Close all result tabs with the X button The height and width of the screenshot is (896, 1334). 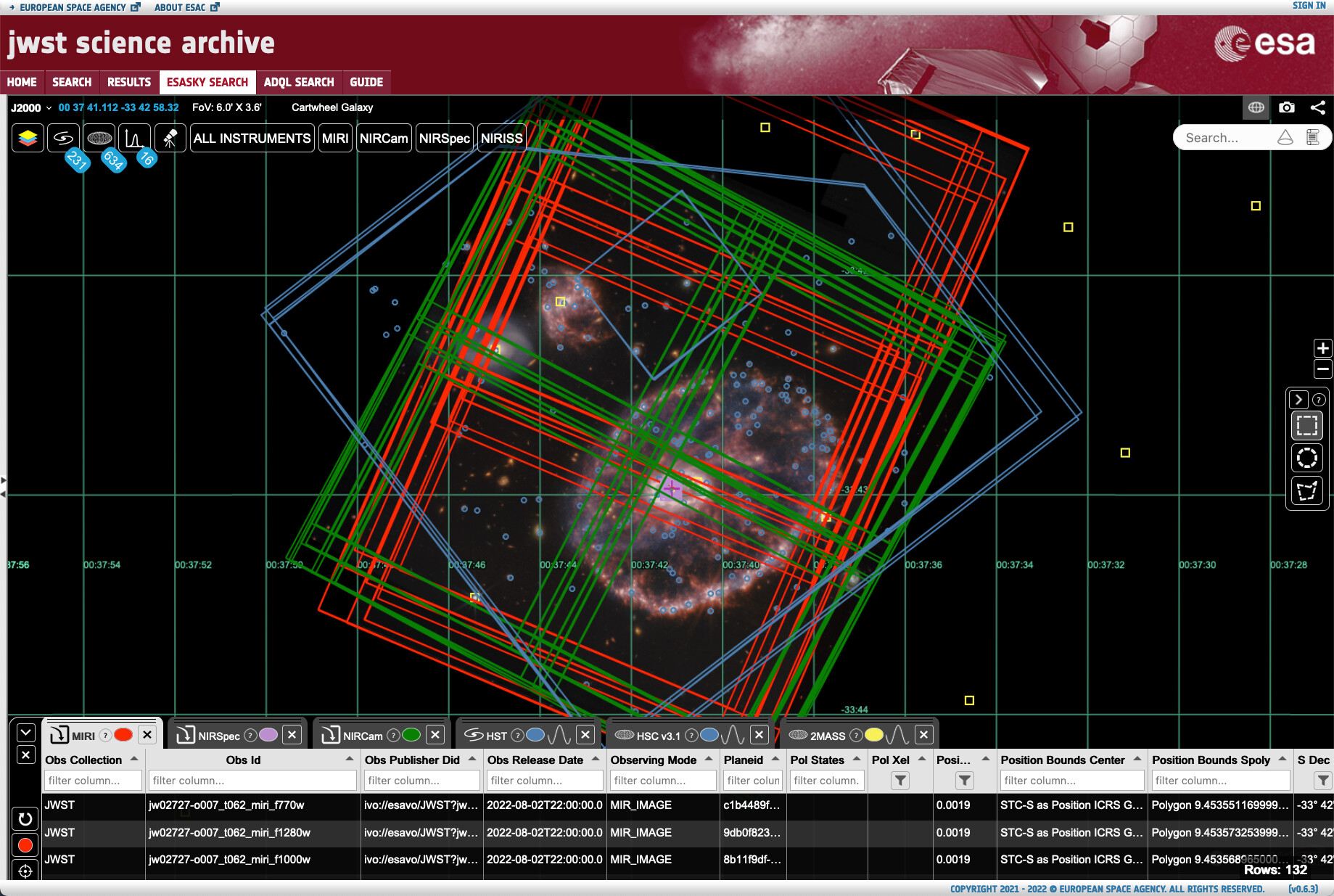25,755
